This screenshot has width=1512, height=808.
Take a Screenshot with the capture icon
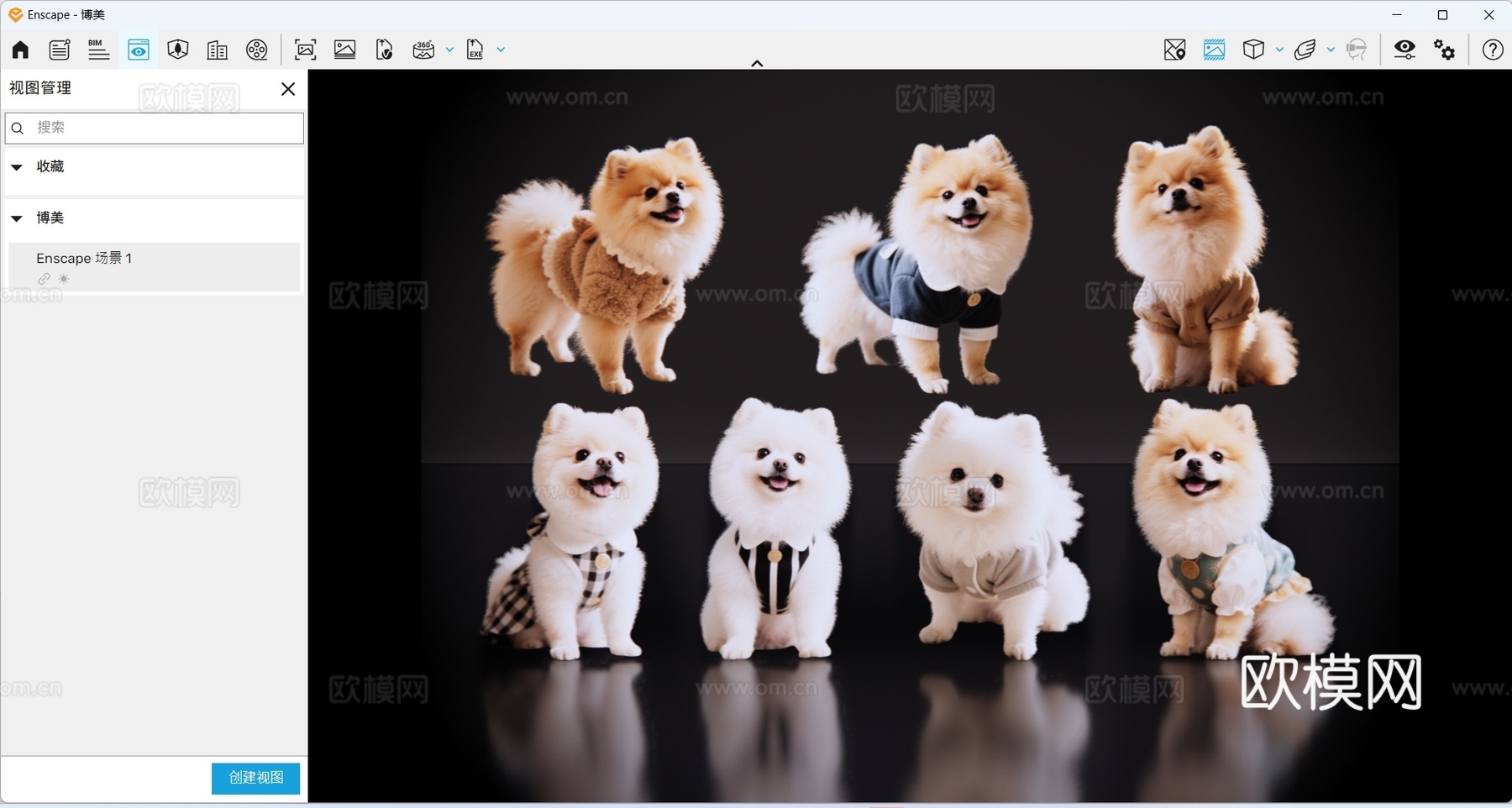tap(306, 50)
